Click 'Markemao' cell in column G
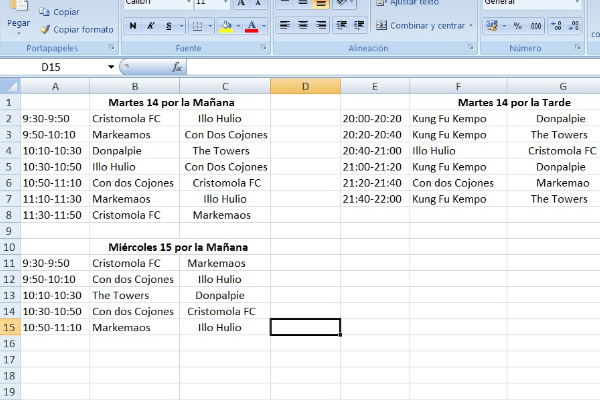Screen dimensions: 600x400 pos(554,183)
